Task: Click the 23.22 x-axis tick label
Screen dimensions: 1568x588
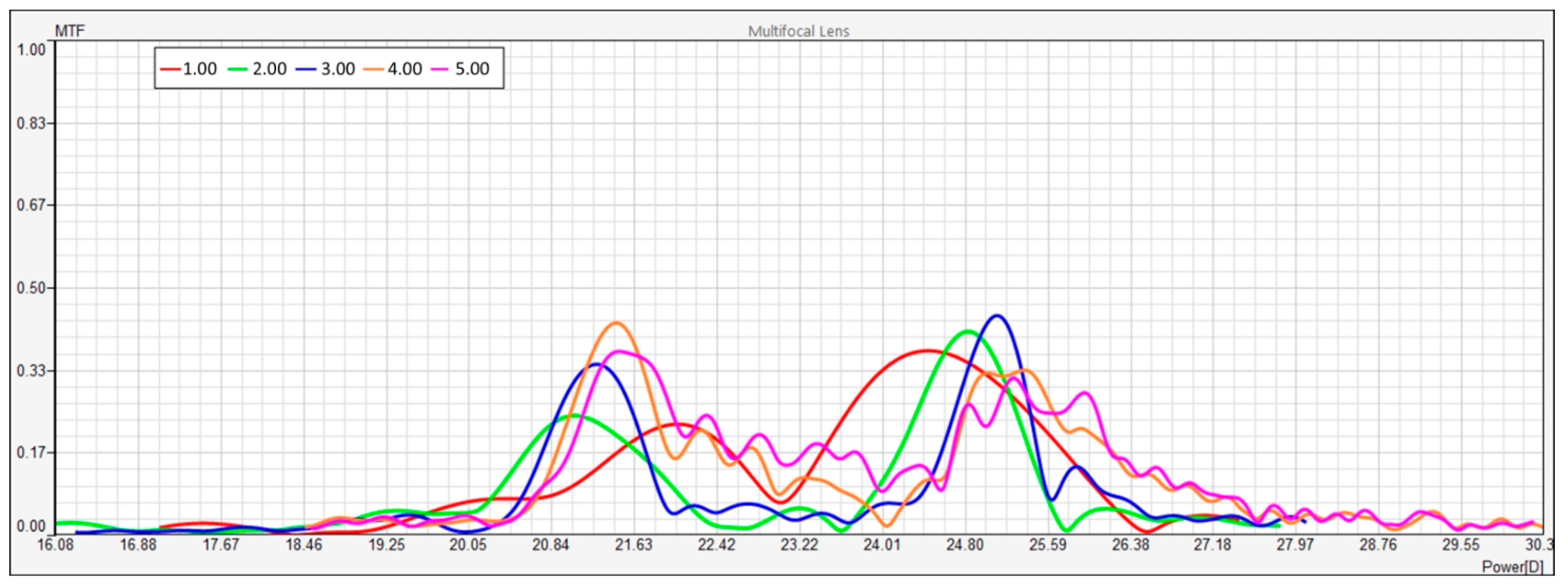Action: pos(799,545)
